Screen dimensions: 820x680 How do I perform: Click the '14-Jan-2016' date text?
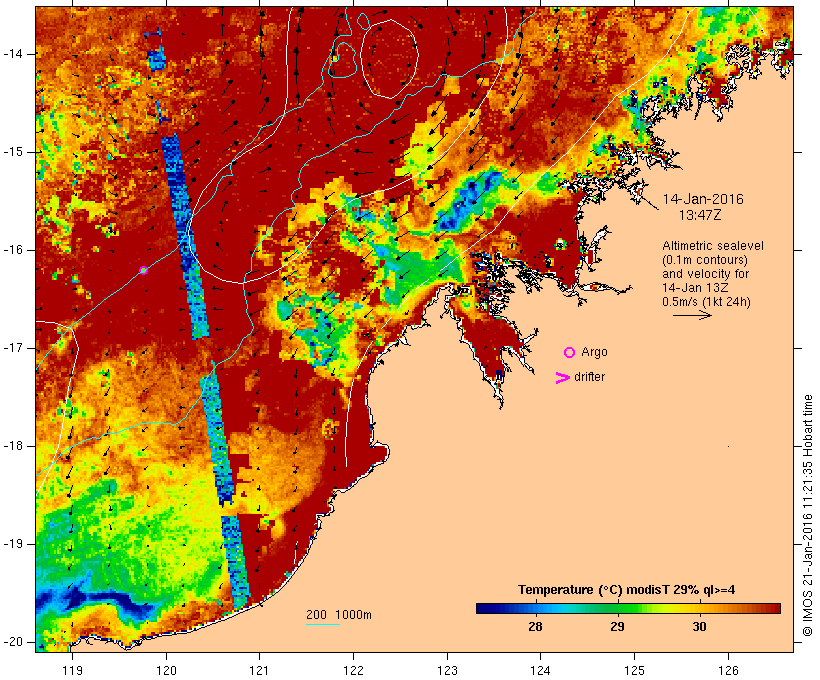pos(703,199)
